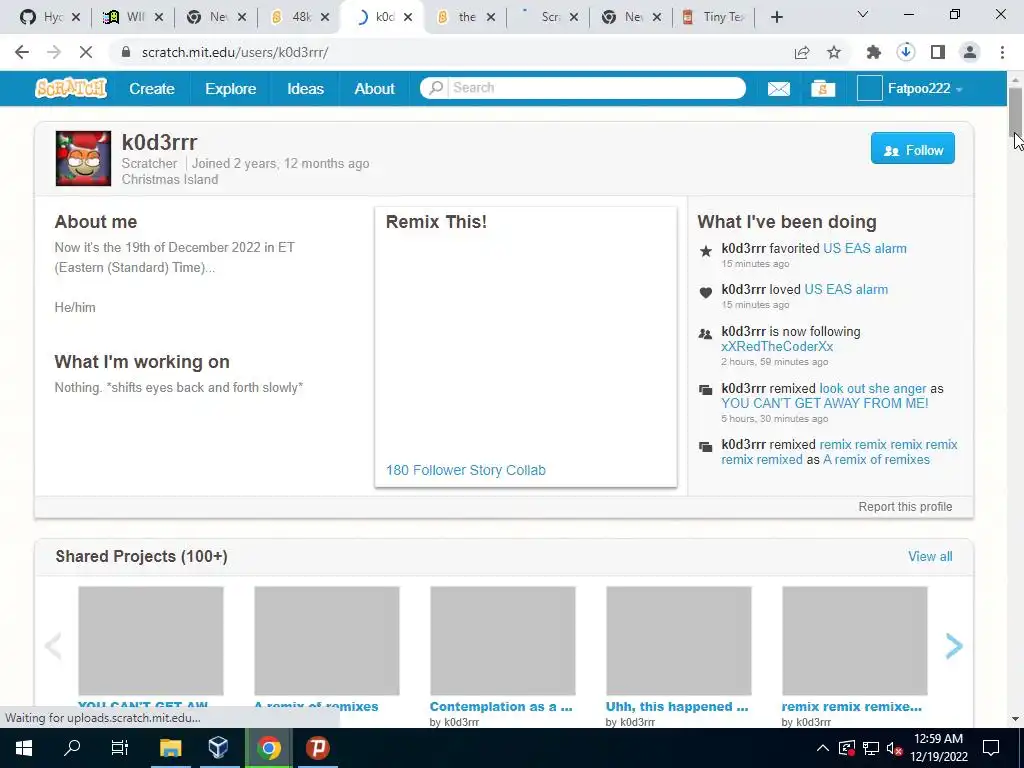Click the browser back arrow
1024x768 pixels.
pyautogui.click(x=22, y=52)
